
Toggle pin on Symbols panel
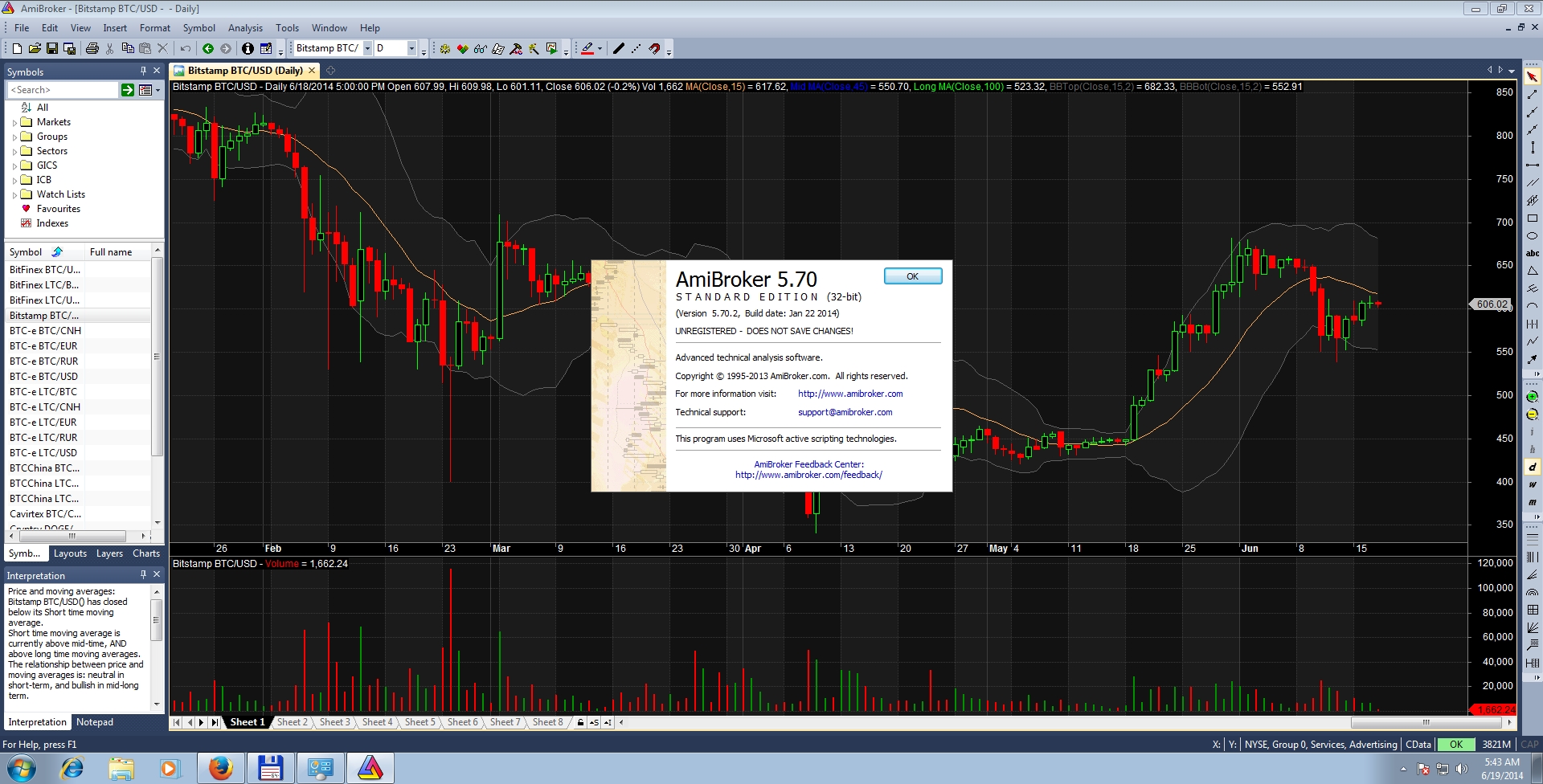pyautogui.click(x=143, y=71)
